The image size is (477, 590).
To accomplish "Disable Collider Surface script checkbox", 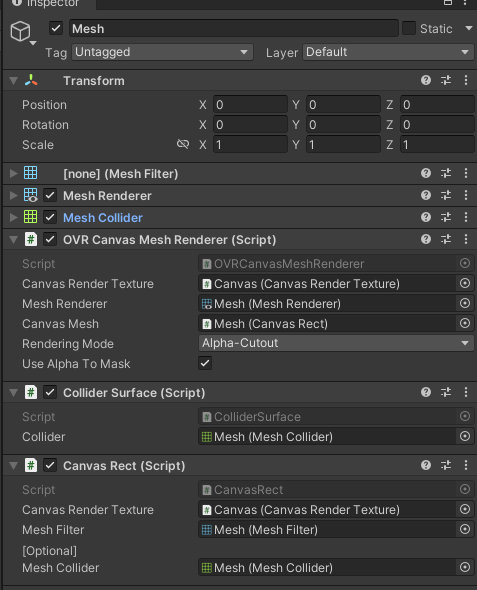I will click(50, 392).
